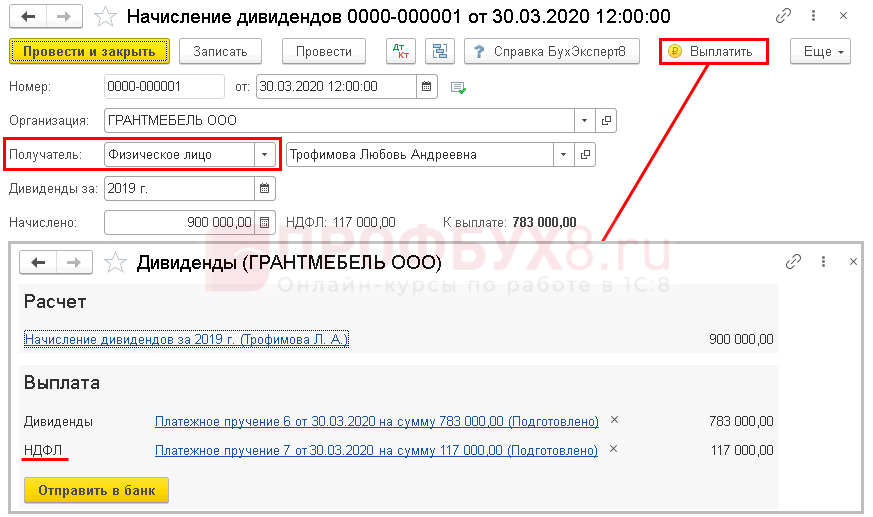Open the period picker for Дивиденды за
The image size is (873, 517).
[x=264, y=188]
